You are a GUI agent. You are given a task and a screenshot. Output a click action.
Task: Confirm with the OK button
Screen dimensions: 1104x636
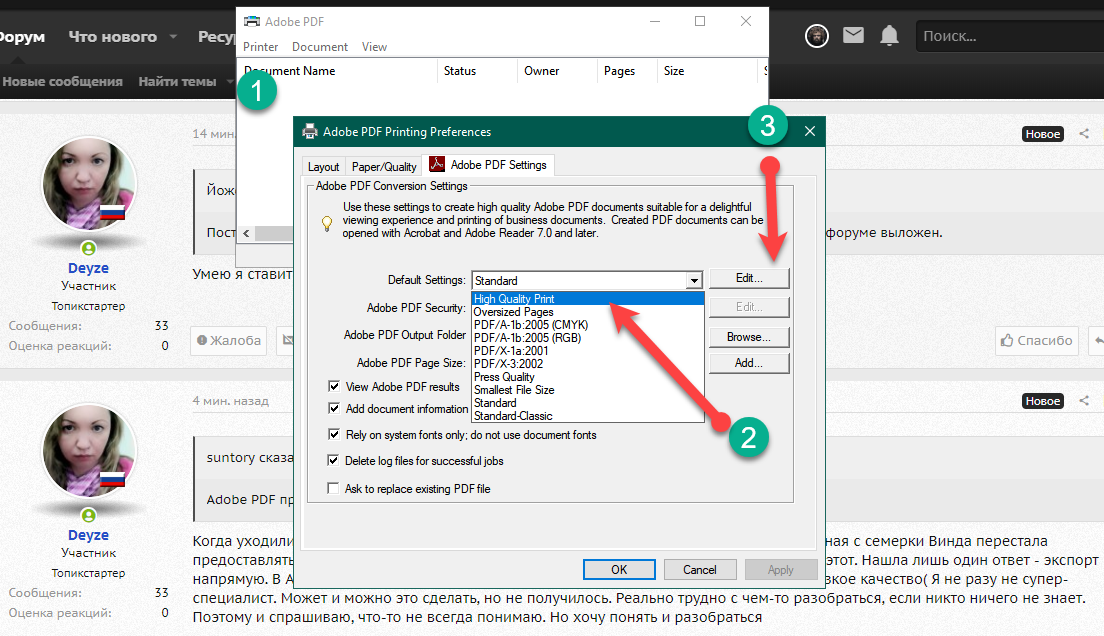point(619,569)
